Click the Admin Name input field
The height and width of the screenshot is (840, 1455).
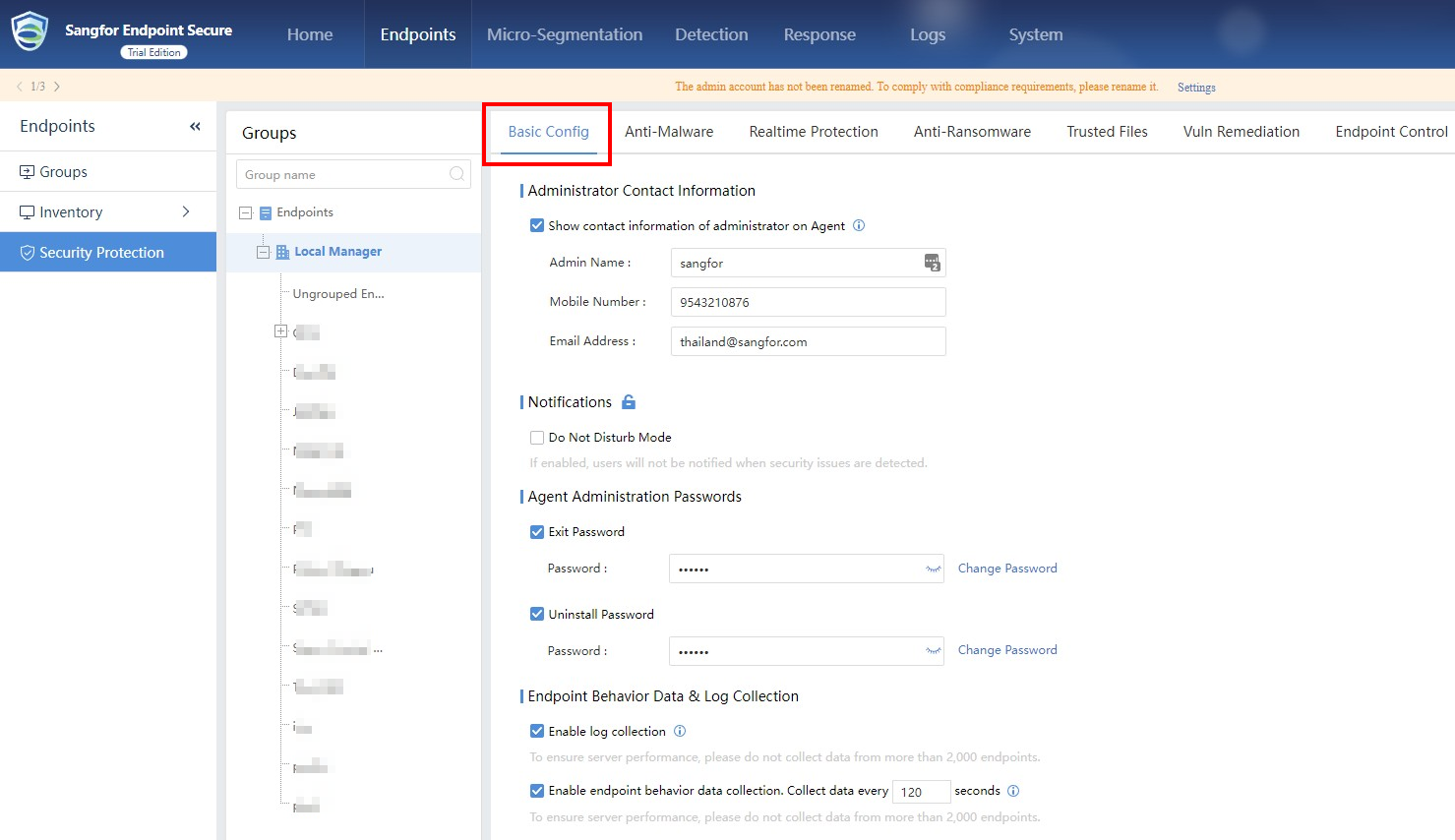pyautogui.click(x=808, y=263)
